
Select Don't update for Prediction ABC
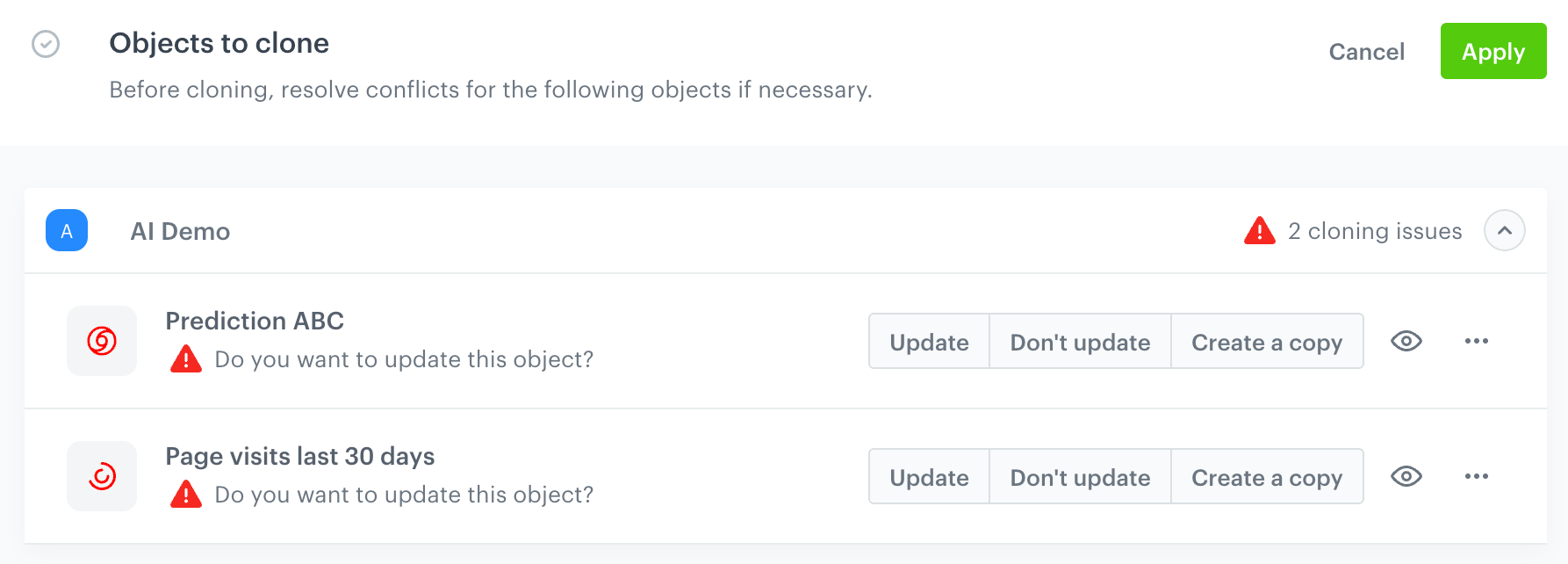click(x=1080, y=342)
